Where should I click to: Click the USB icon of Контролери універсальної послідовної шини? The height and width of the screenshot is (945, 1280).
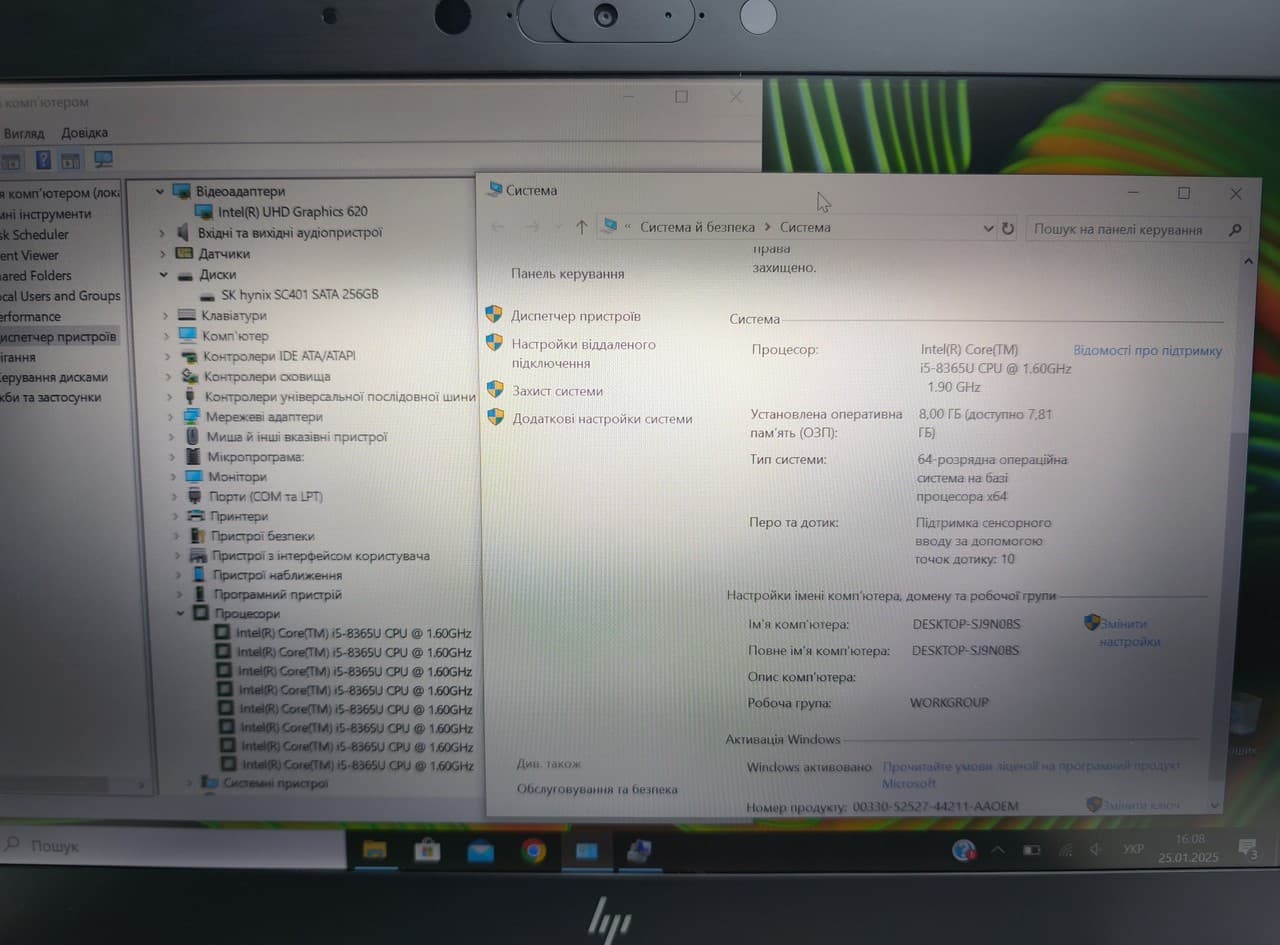point(191,396)
